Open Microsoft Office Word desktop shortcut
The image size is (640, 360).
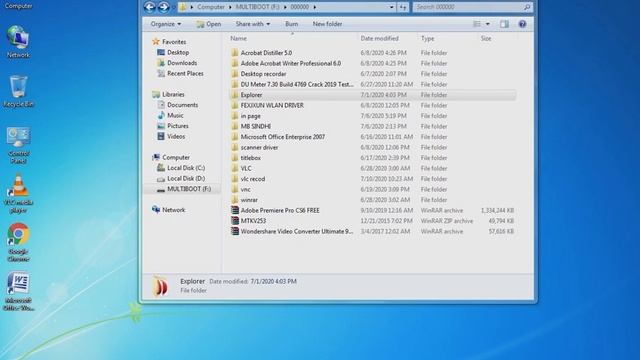pos(18,291)
